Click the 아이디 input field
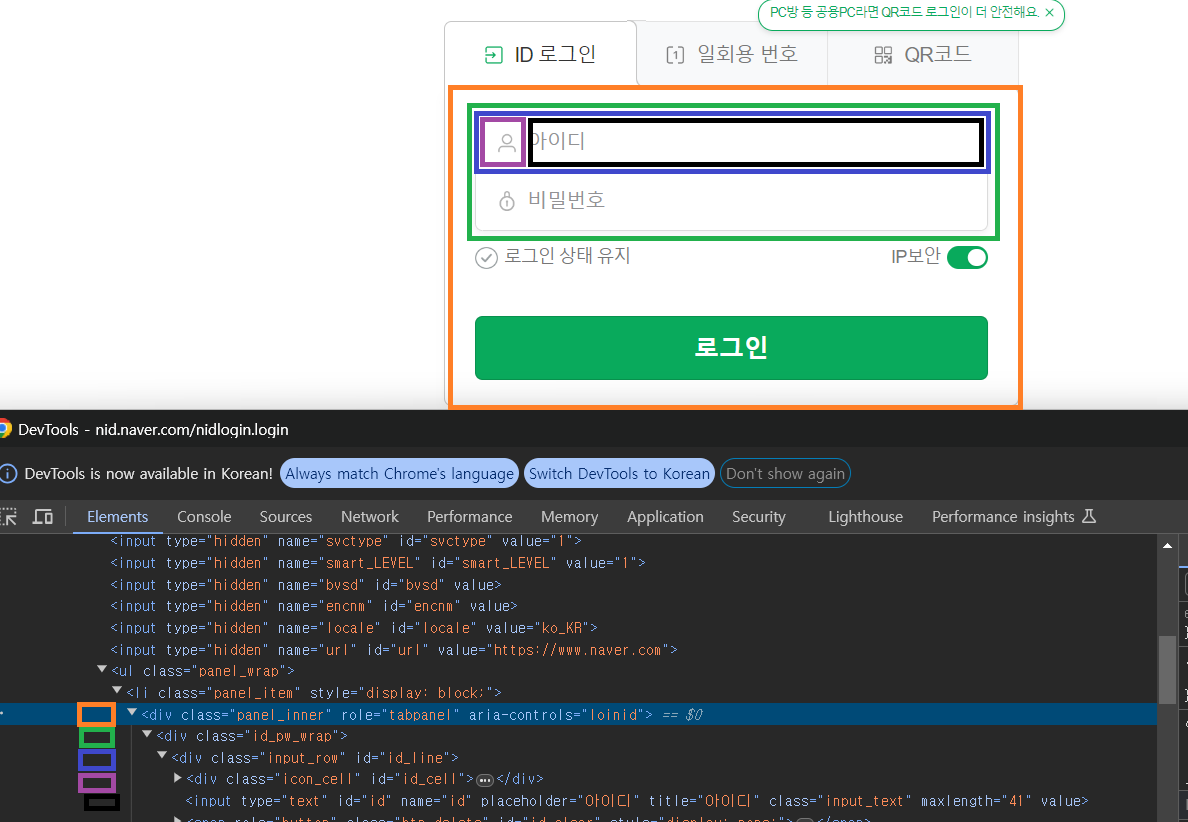The width and height of the screenshot is (1188, 822). click(x=755, y=142)
